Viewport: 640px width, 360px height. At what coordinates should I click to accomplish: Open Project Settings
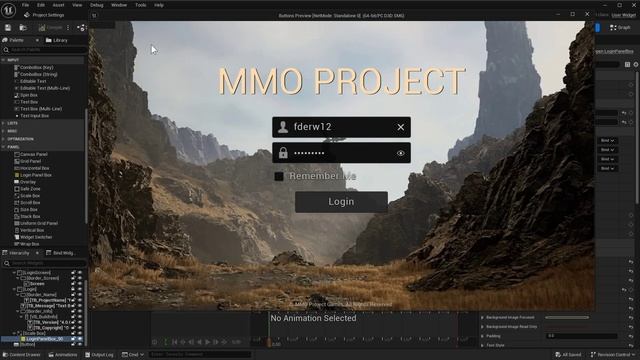point(44,15)
